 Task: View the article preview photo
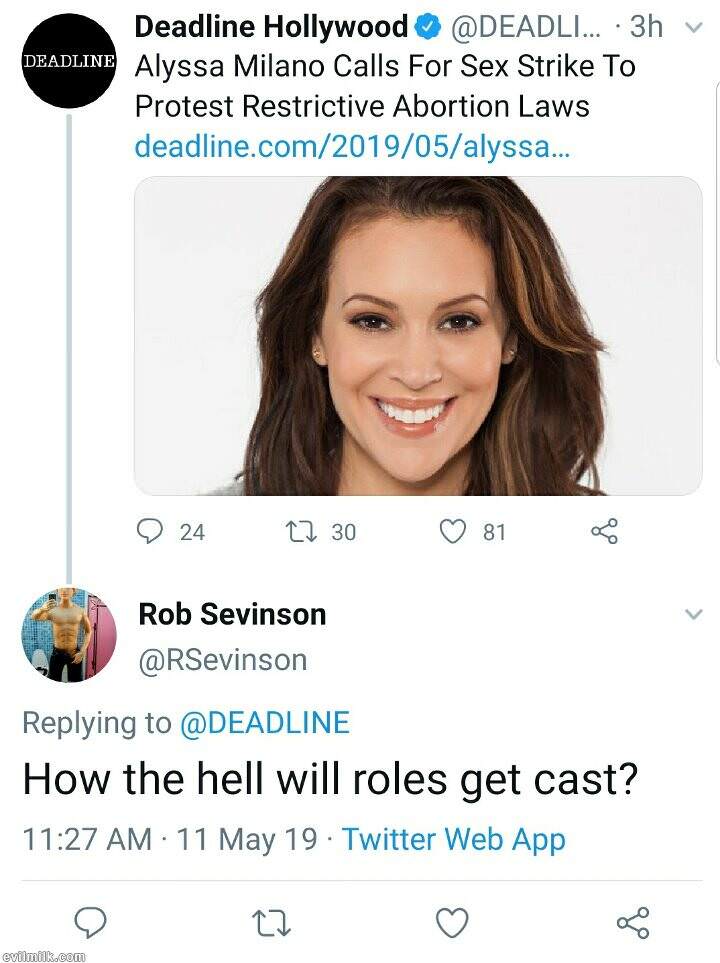coord(418,336)
